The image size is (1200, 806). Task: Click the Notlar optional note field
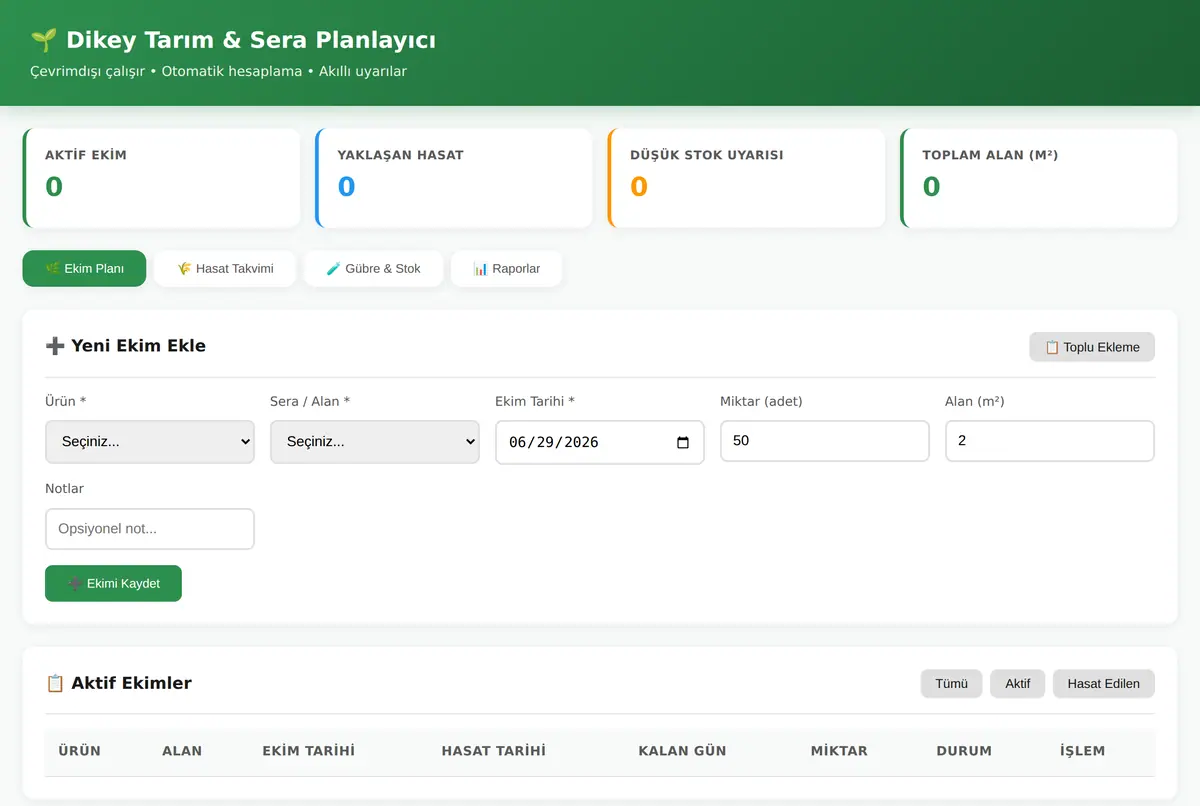(150, 529)
